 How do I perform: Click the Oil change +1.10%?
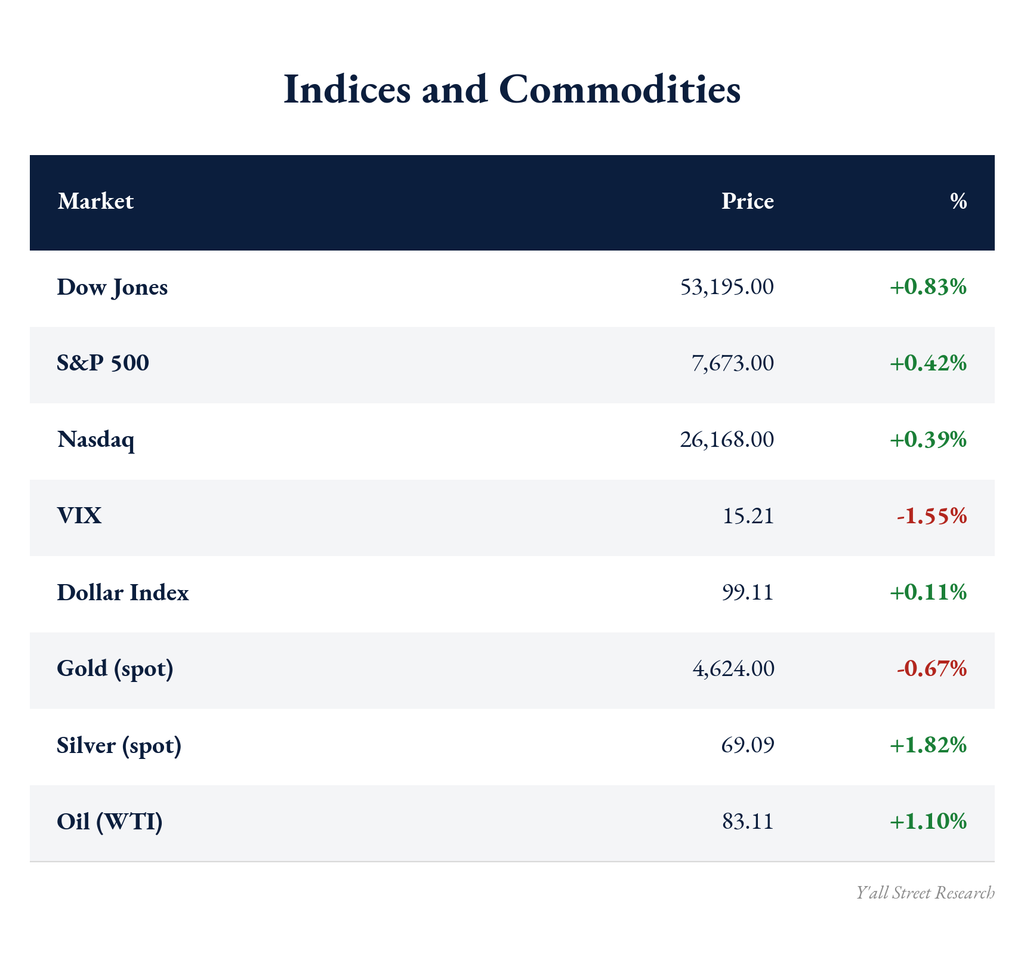coord(928,822)
